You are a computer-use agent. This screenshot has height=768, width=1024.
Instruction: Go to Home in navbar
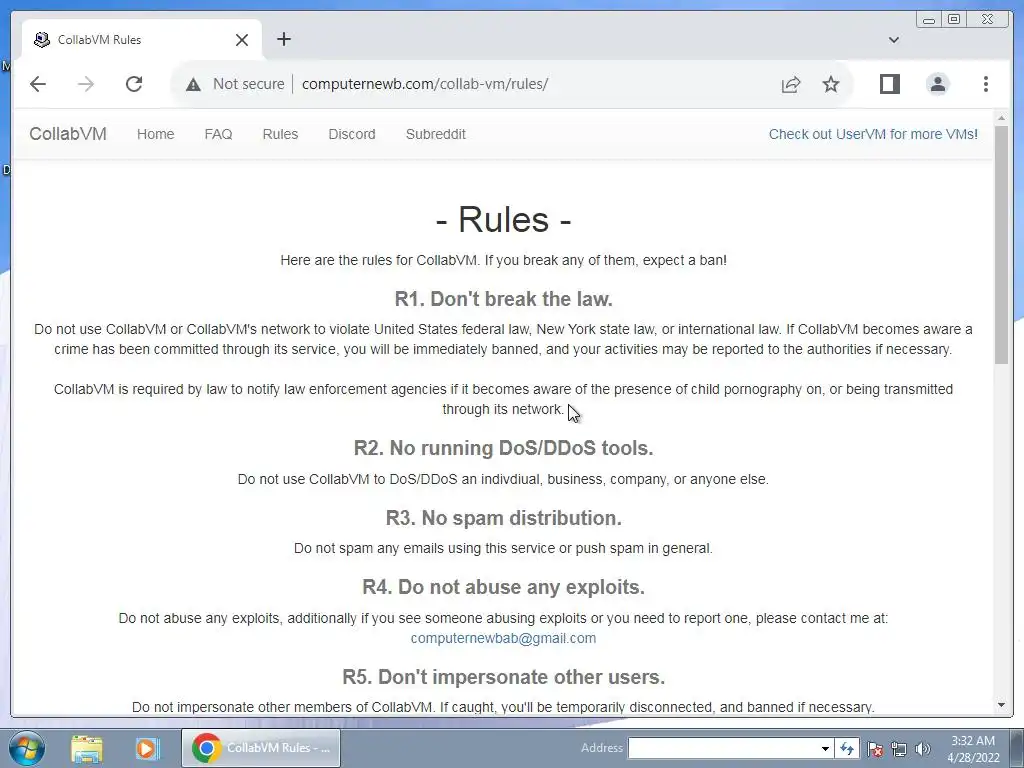click(x=155, y=134)
